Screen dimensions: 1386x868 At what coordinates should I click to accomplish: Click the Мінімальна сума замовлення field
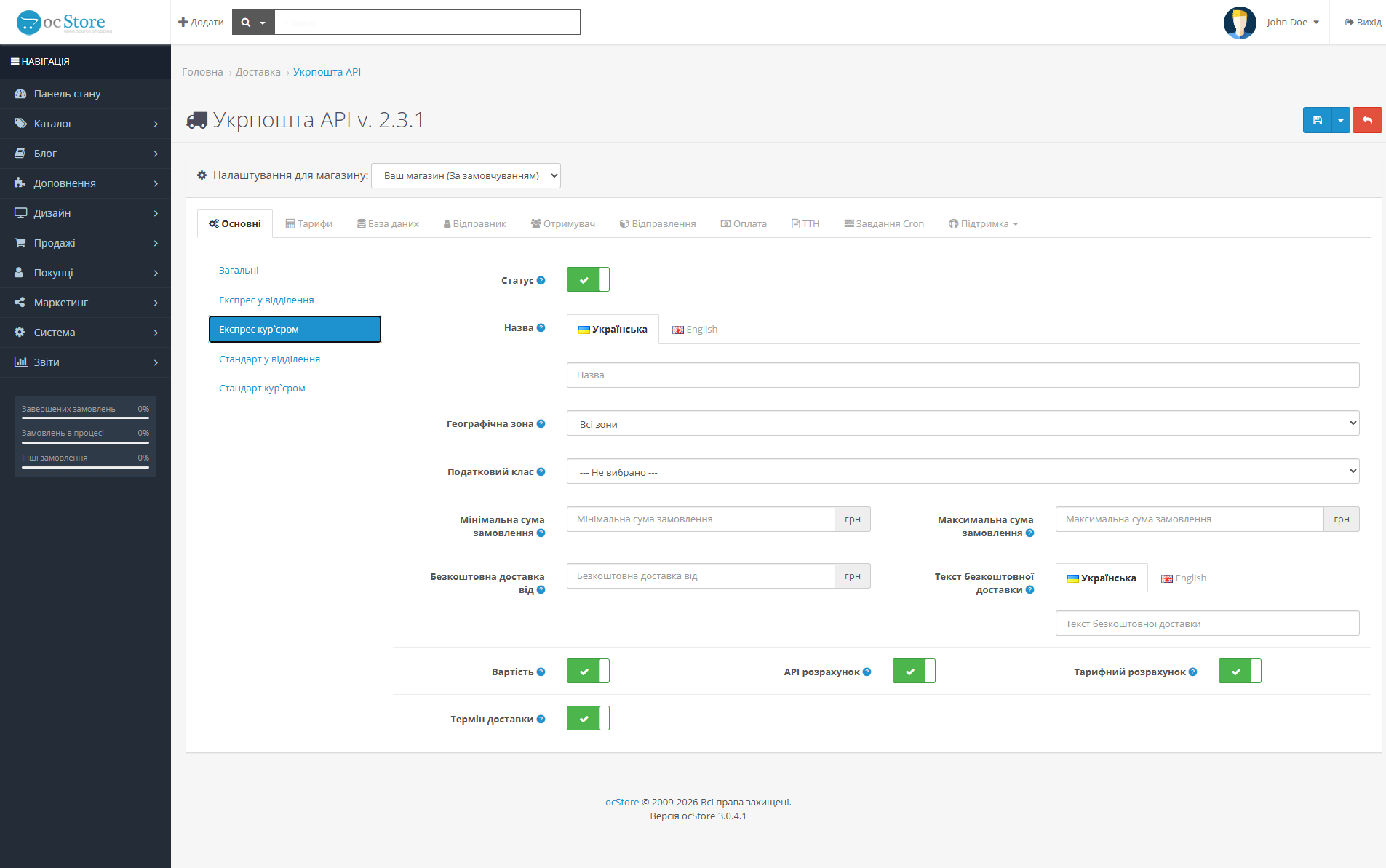(x=701, y=519)
